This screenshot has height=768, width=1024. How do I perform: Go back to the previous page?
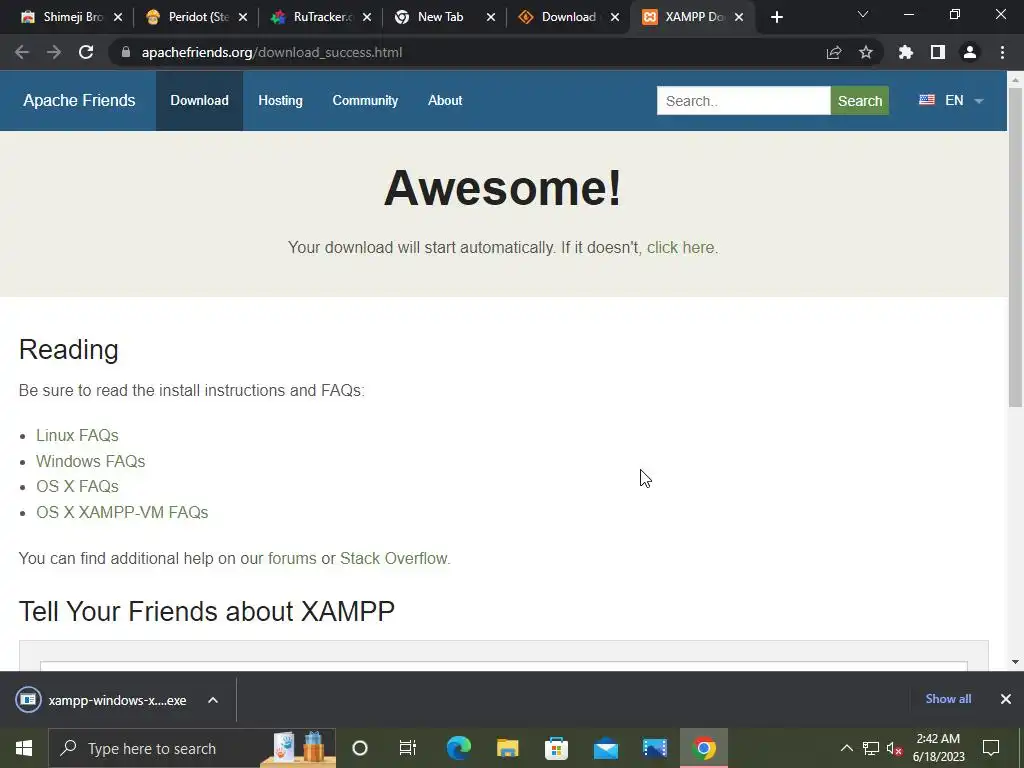22,52
